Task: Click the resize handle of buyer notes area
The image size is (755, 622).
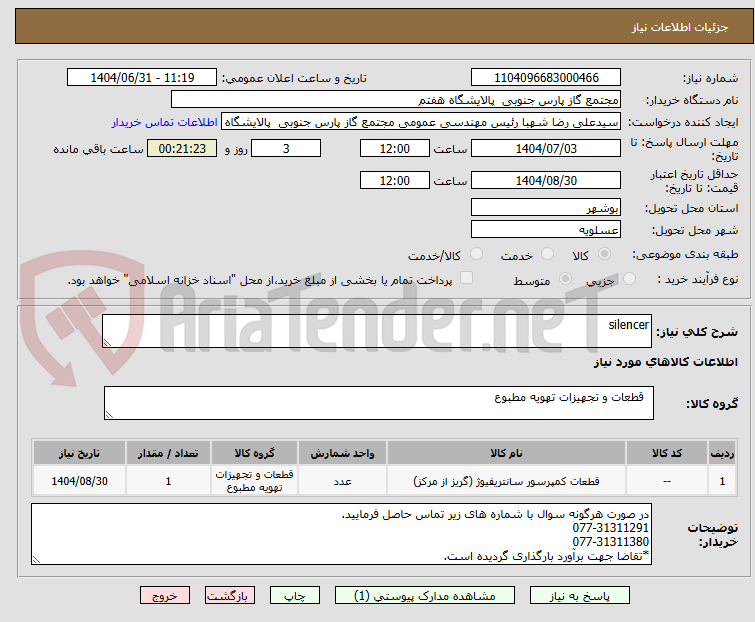Action: pos(36,559)
